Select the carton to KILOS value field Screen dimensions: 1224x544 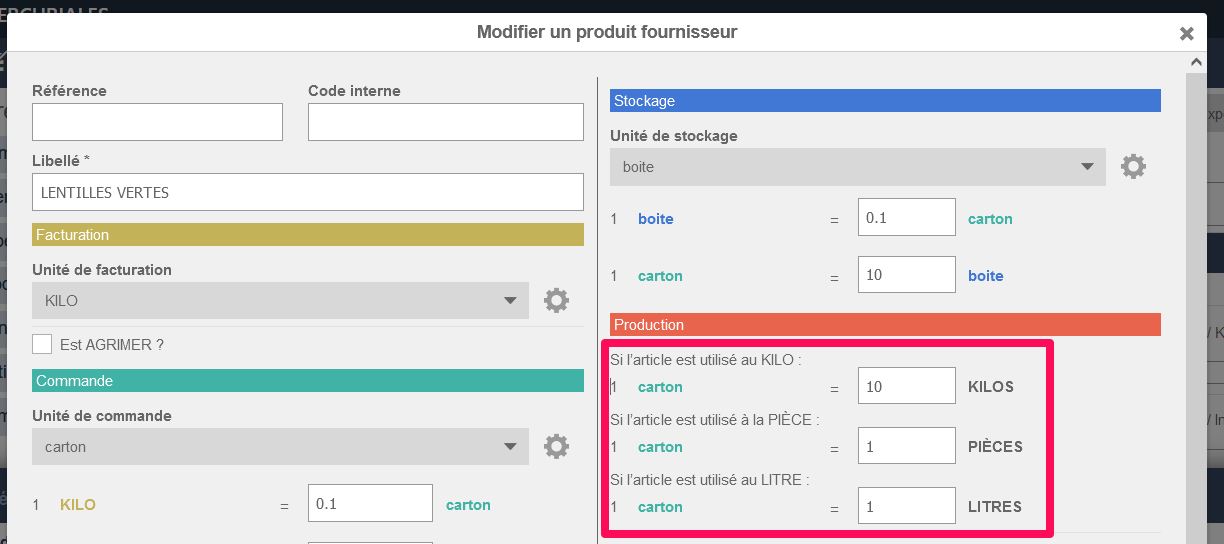(906, 386)
